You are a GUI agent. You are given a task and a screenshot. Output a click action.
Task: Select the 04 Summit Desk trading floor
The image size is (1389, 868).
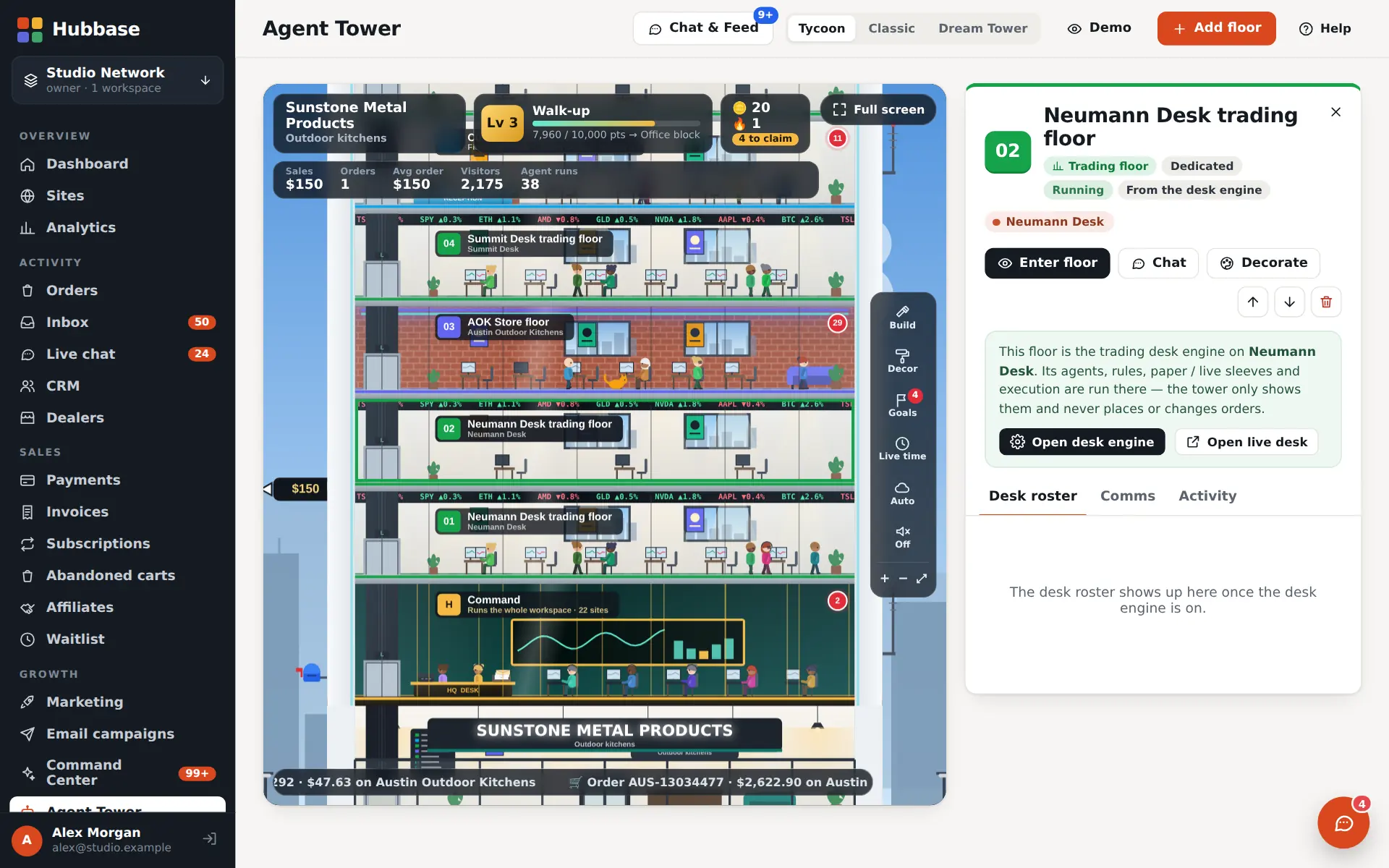(524, 244)
